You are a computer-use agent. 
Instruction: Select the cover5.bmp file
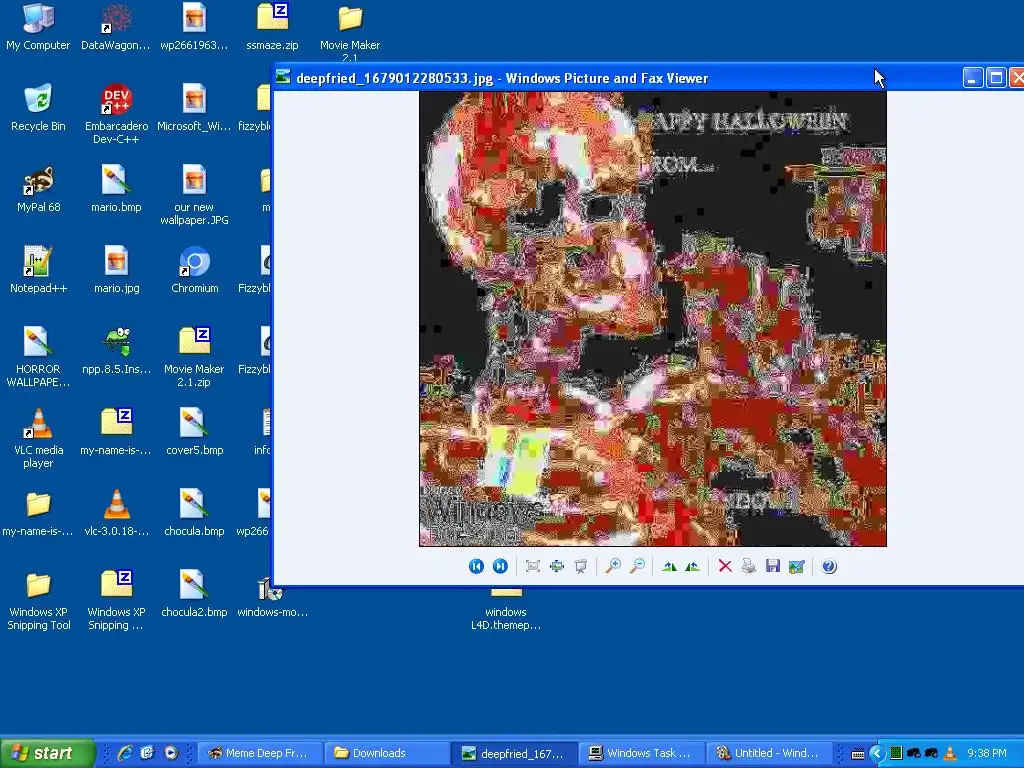click(x=195, y=432)
